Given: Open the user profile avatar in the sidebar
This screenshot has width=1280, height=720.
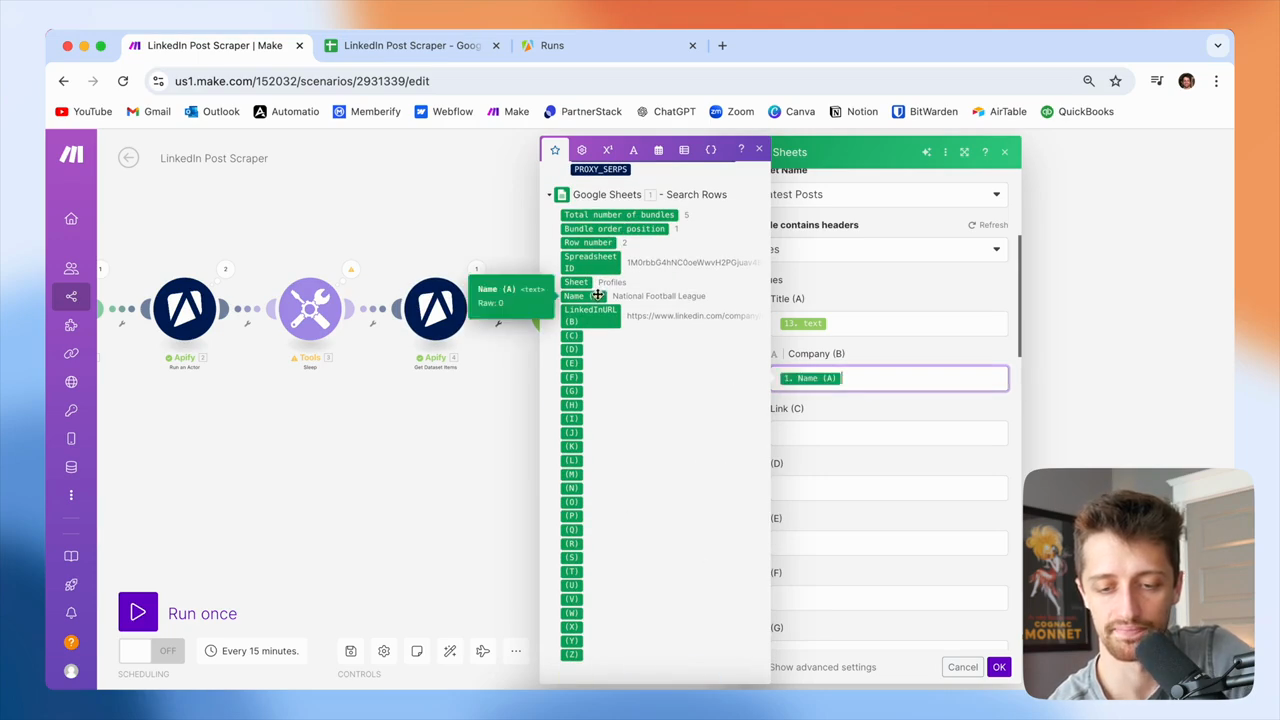Looking at the screenshot, I should point(71,671).
